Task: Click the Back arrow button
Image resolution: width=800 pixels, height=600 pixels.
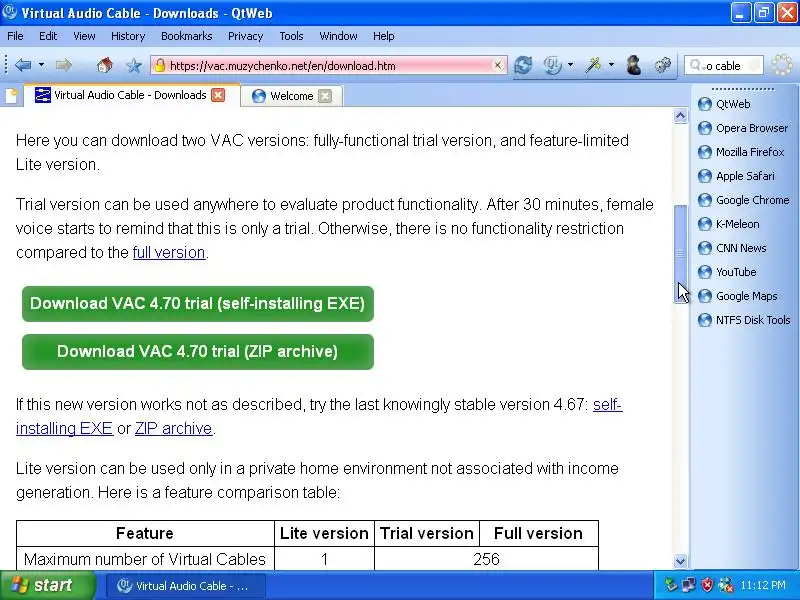Action: pos(23,65)
